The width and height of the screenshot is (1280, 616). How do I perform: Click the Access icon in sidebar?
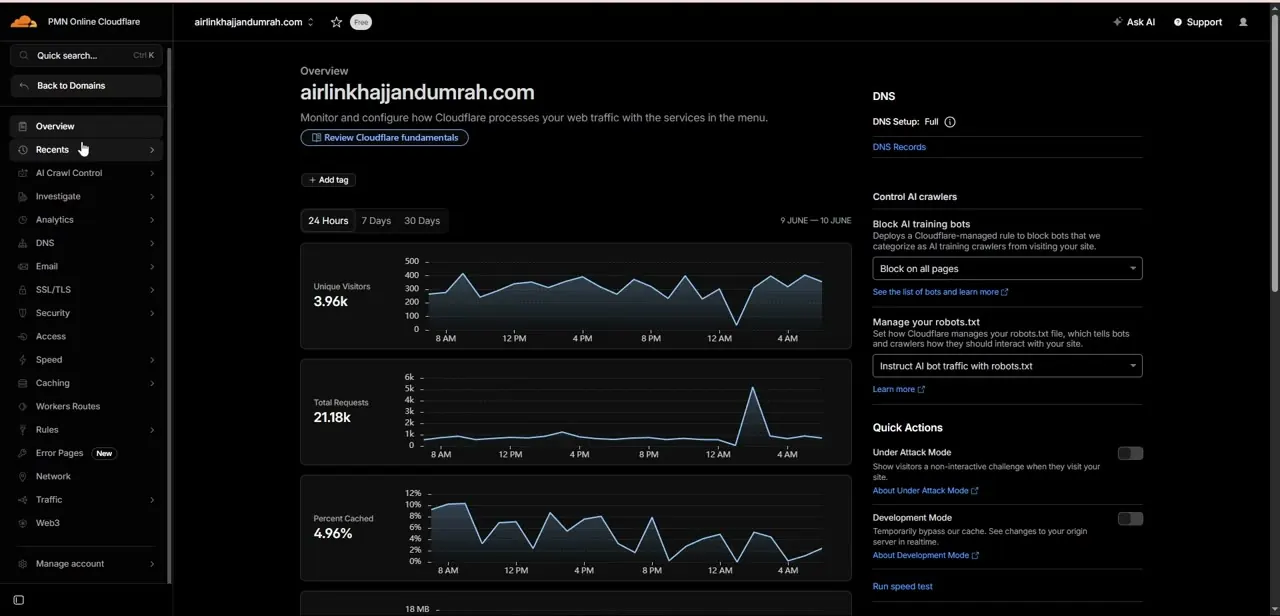click(x=23, y=336)
